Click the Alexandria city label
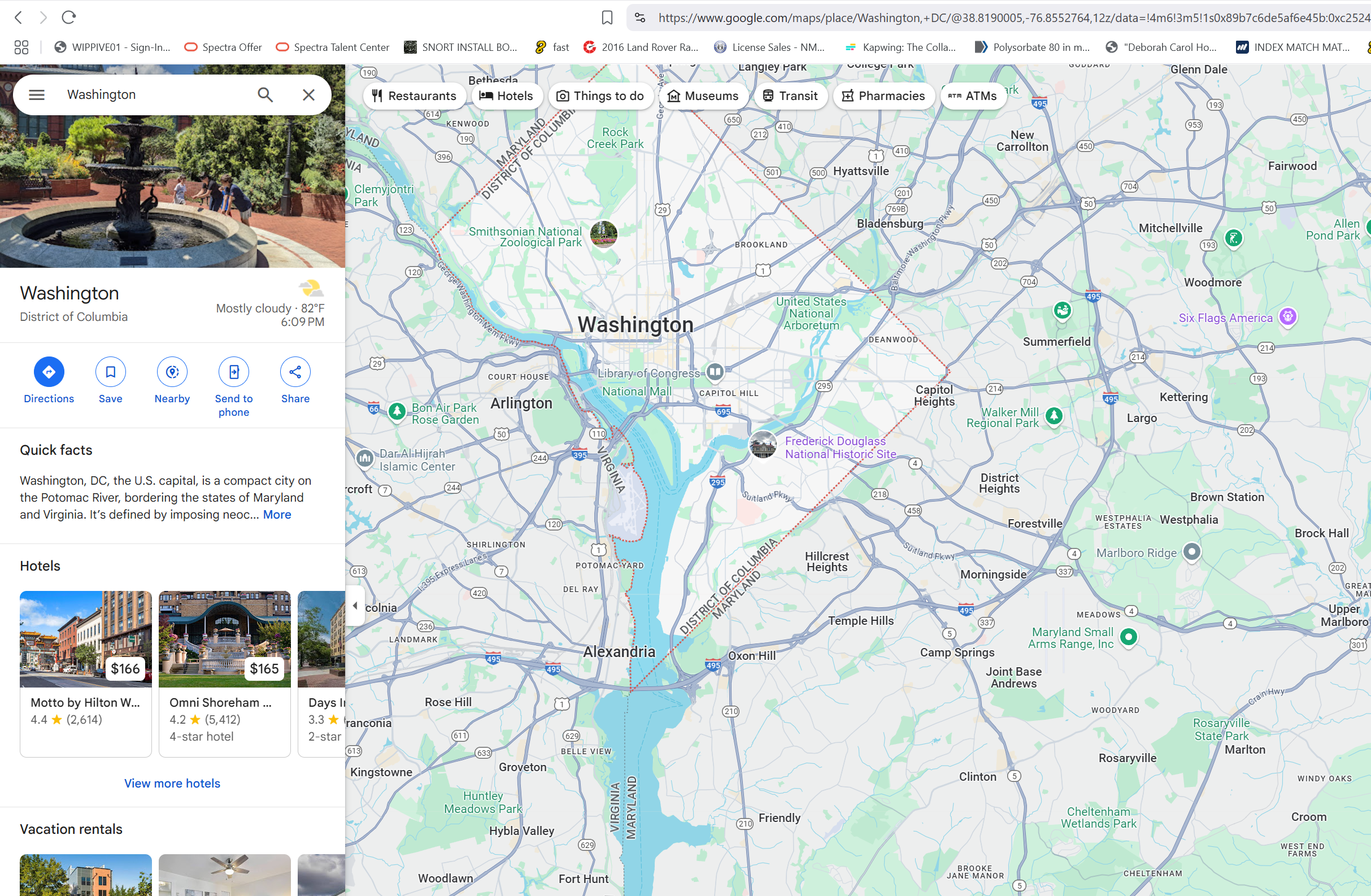1371x896 pixels. coord(619,652)
